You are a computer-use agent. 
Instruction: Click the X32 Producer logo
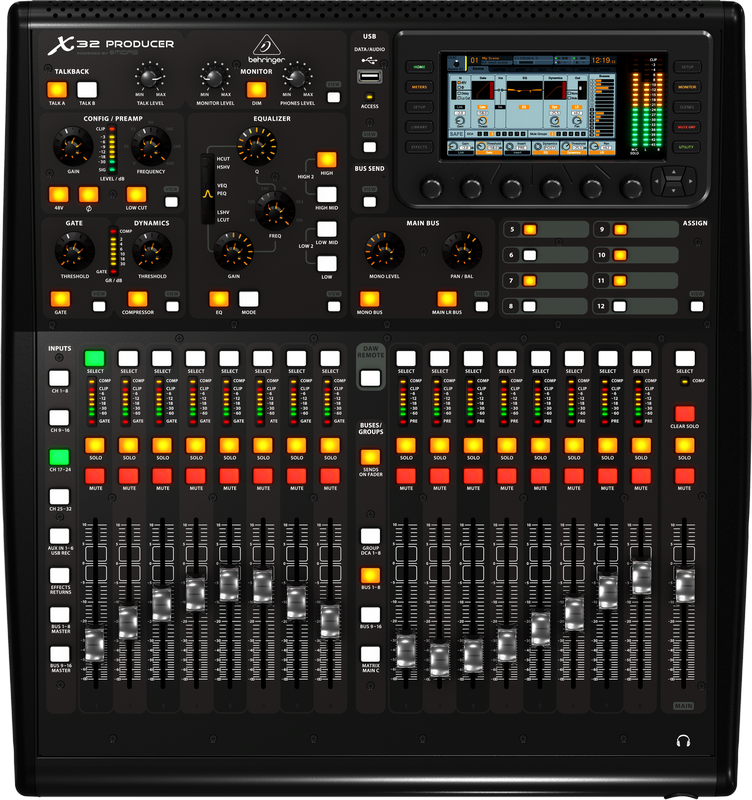[x=110, y=43]
